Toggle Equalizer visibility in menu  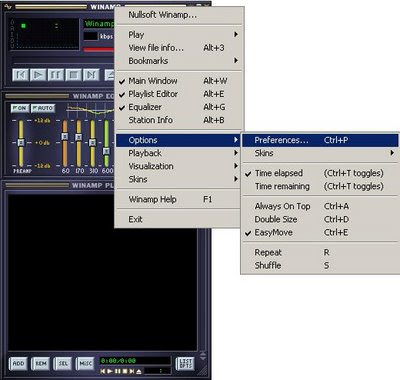pyautogui.click(x=178, y=107)
